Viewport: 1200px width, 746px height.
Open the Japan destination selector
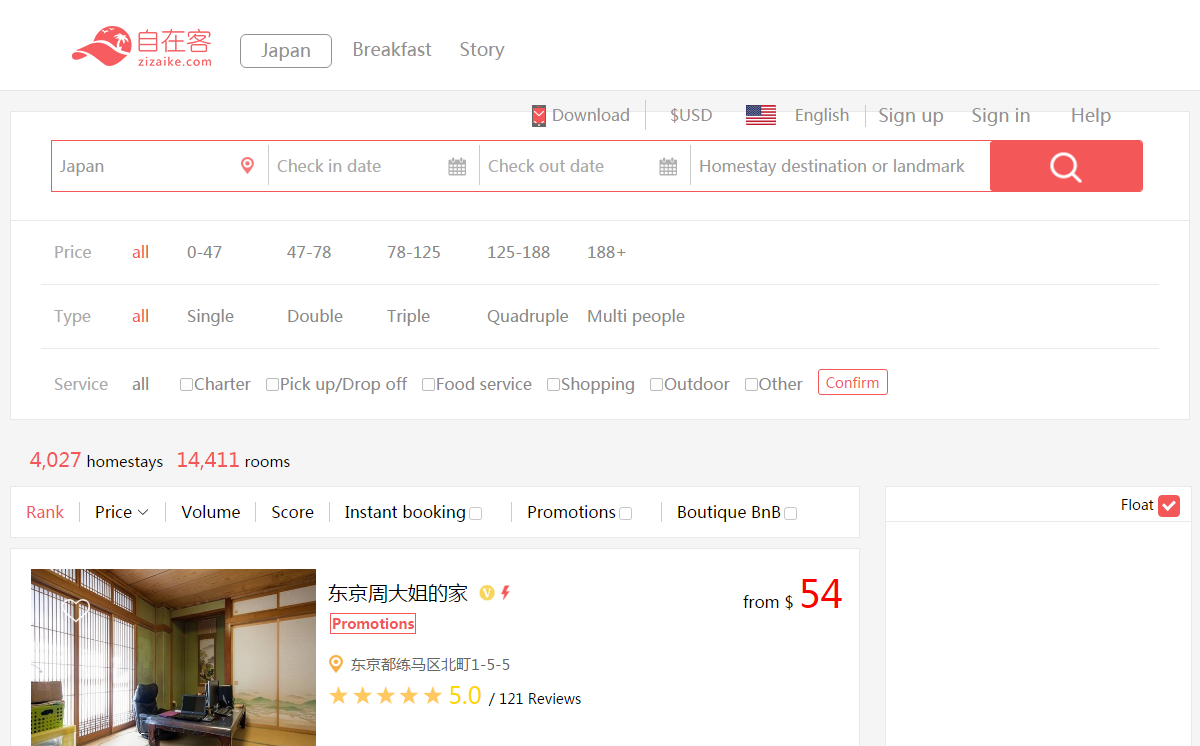[x=286, y=51]
